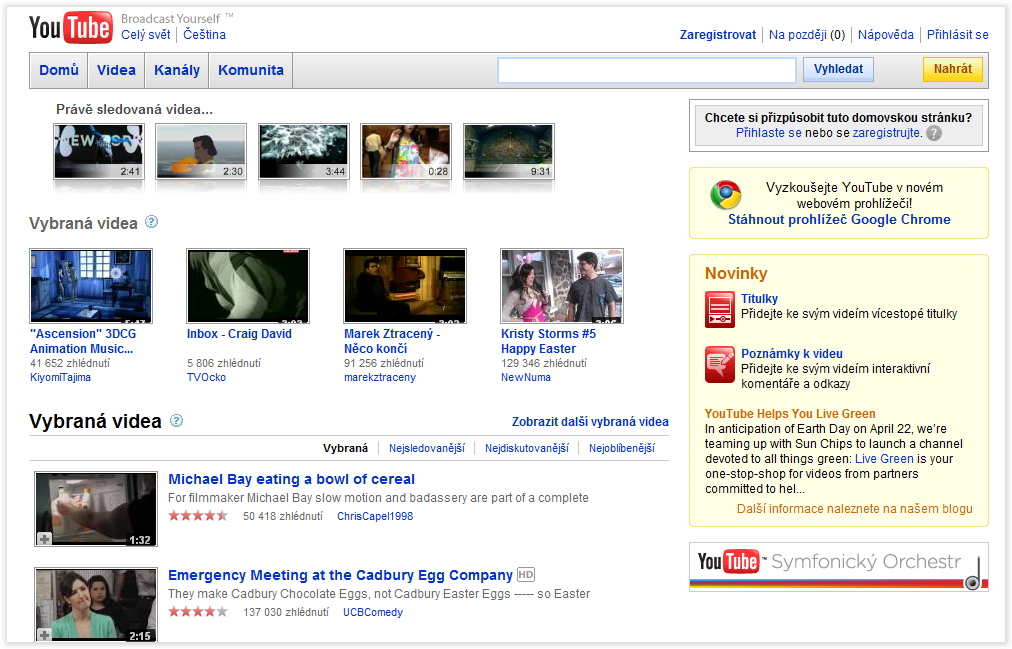1012x649 pixels.
Task: Open the 2:30 recently watched thumbnail
Action: 201,151
